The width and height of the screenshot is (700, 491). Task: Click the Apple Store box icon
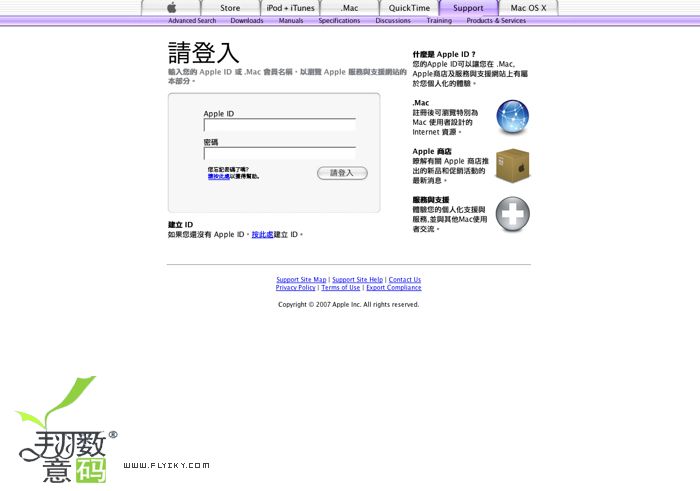[512, 166]
